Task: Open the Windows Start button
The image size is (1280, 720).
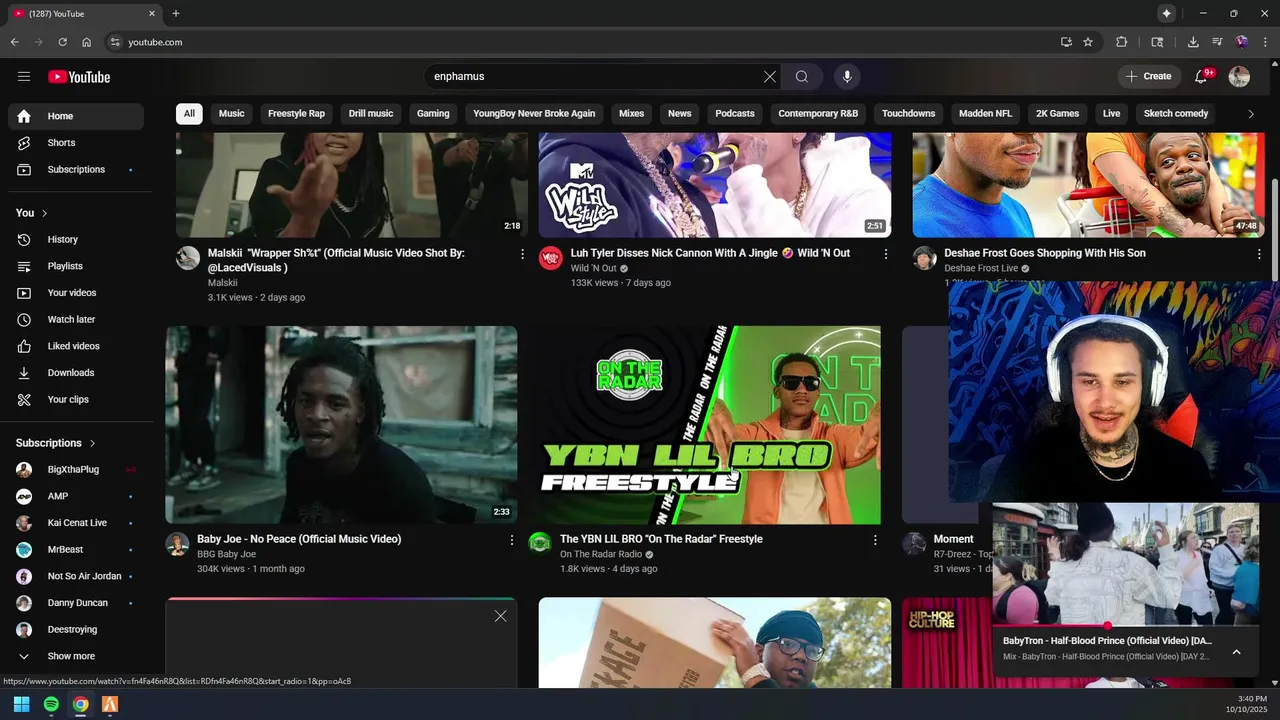Action: [x=21, y=704]
